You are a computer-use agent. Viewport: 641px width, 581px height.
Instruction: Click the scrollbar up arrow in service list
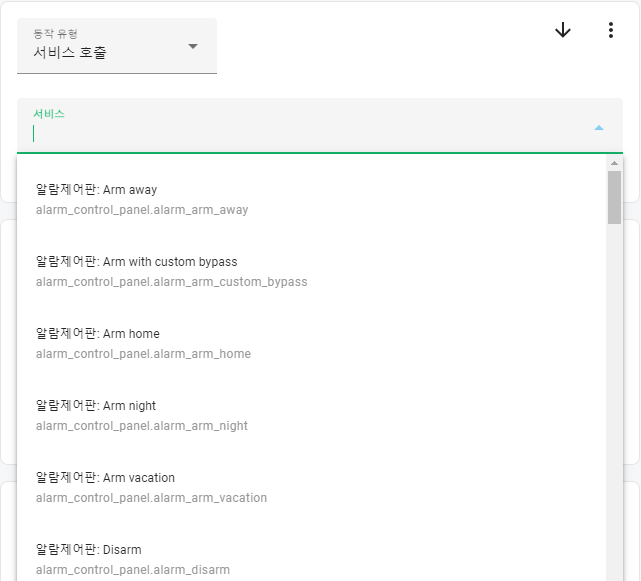pyautogui.click(x=614, y=163)
